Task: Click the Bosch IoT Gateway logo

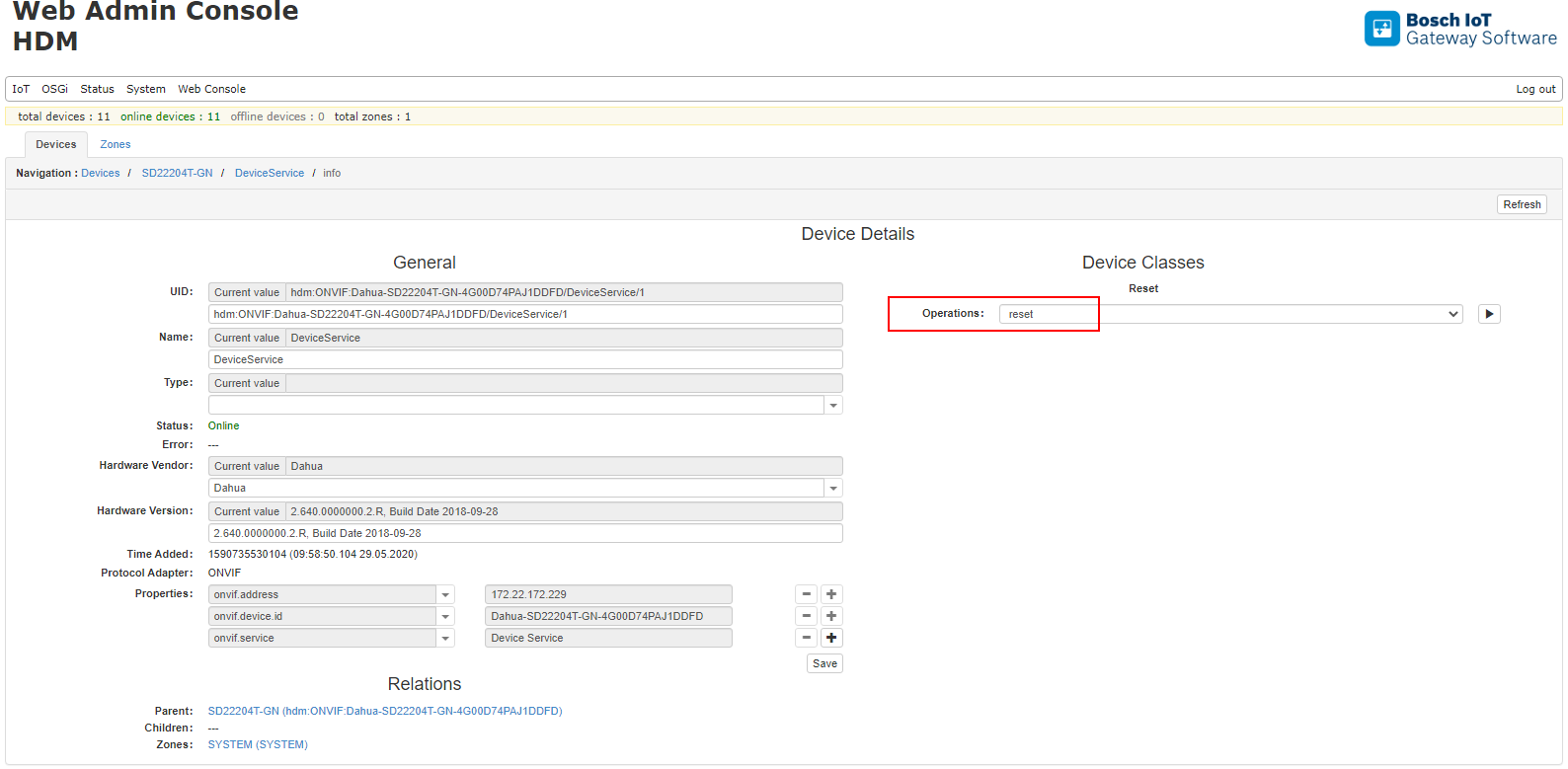Action: [1381, 29]
